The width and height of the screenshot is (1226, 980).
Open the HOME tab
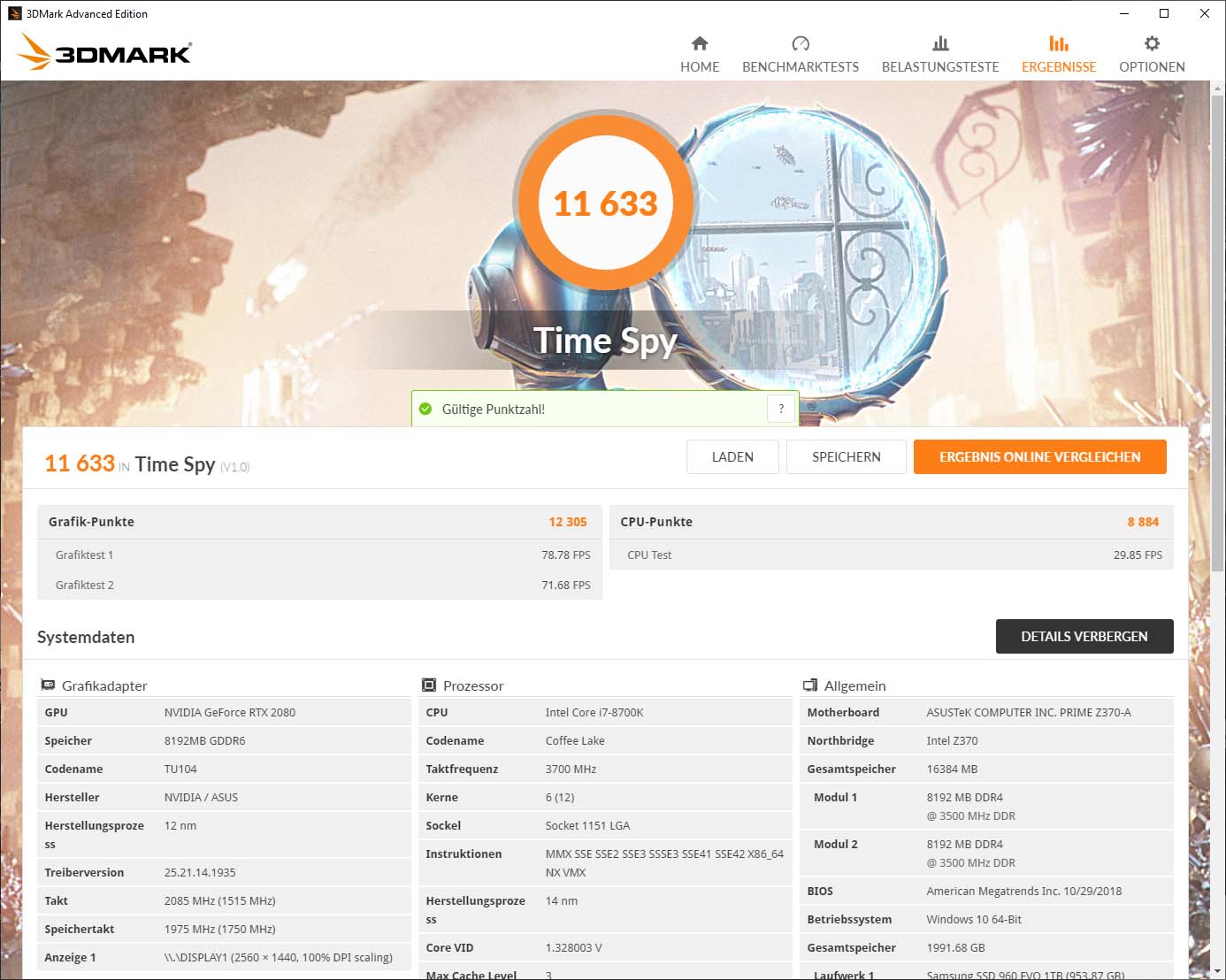(700, 55)
